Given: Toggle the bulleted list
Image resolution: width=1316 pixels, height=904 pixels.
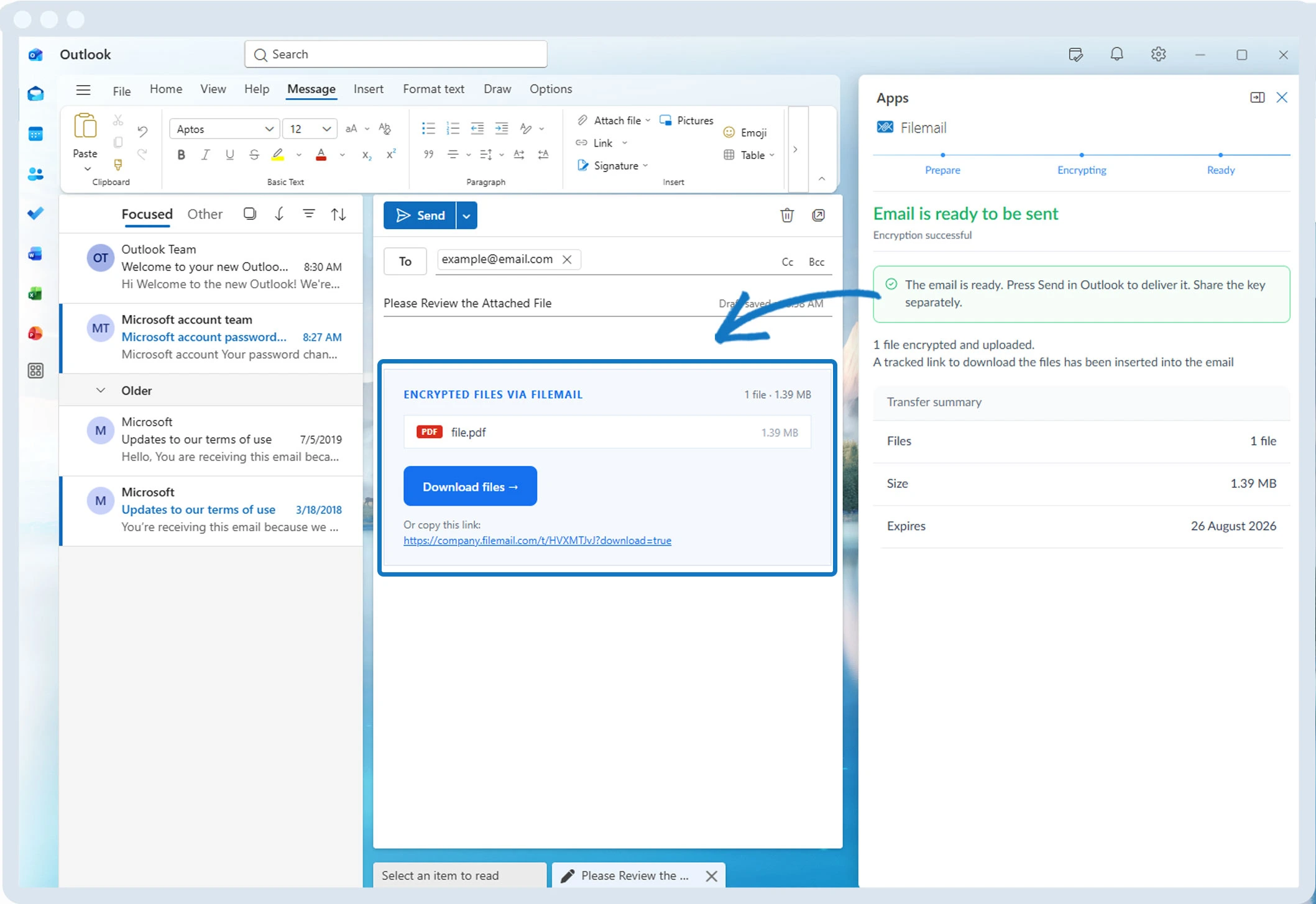Looking at the screenshot, I should click(428, 129).
